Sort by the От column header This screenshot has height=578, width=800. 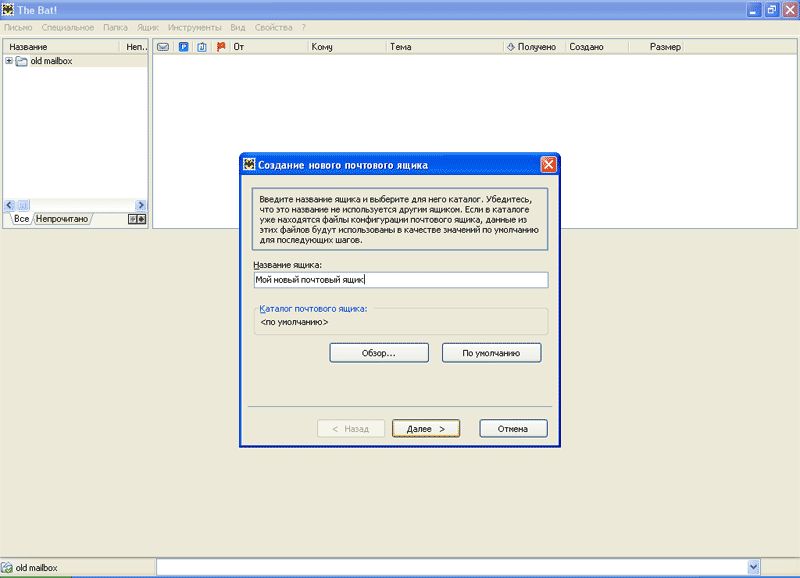tap(269, 47)
